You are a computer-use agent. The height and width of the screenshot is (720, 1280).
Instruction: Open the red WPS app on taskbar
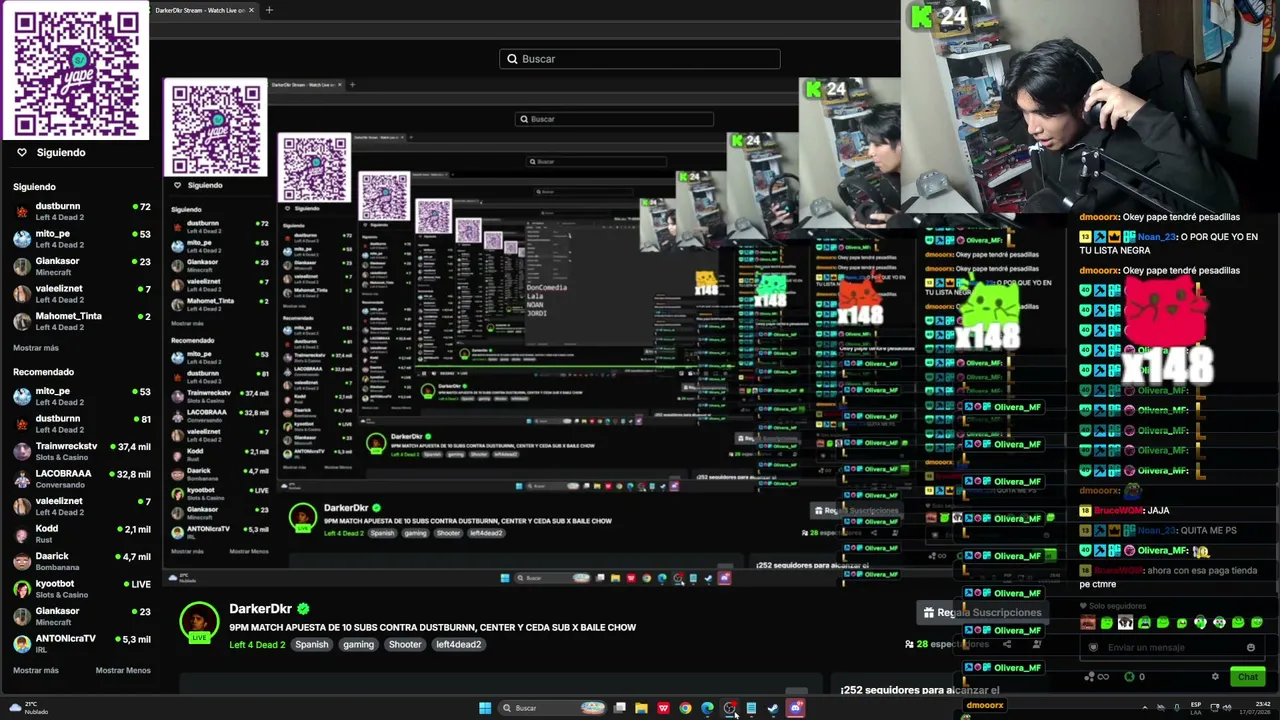point(663,708)
